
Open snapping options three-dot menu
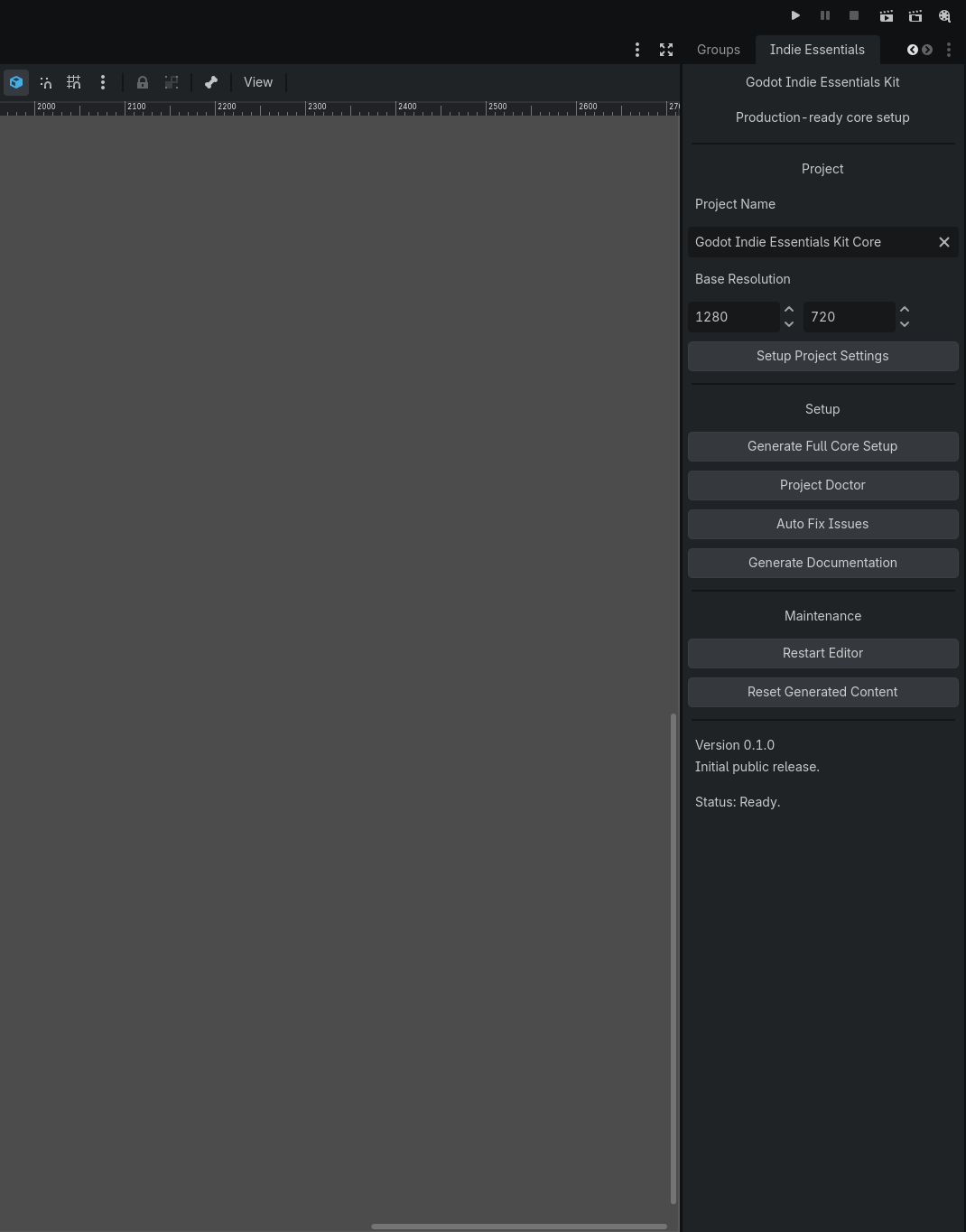103,82
